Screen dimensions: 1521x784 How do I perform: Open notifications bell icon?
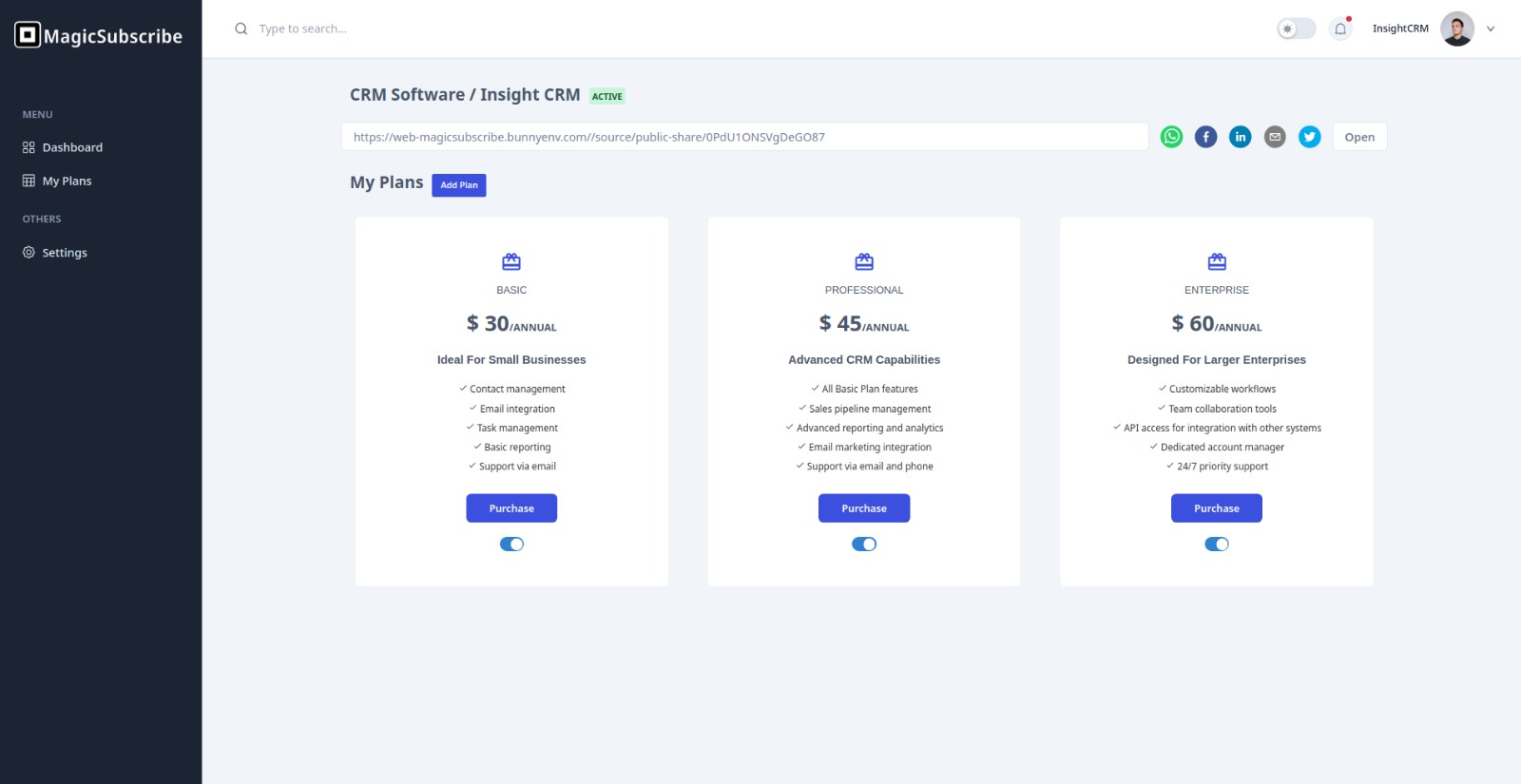click(x=1340, y=29)
